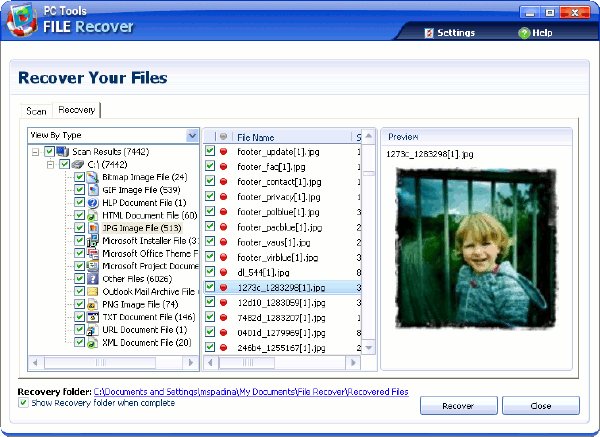Click the preview photo thumbnail

point(476,248)
